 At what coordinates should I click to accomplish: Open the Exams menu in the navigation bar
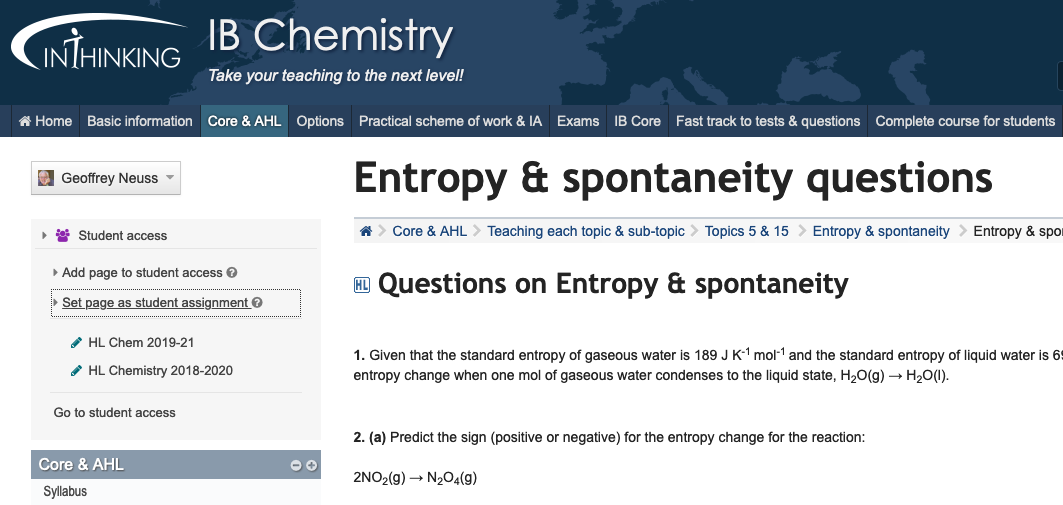tap(578, 121)
